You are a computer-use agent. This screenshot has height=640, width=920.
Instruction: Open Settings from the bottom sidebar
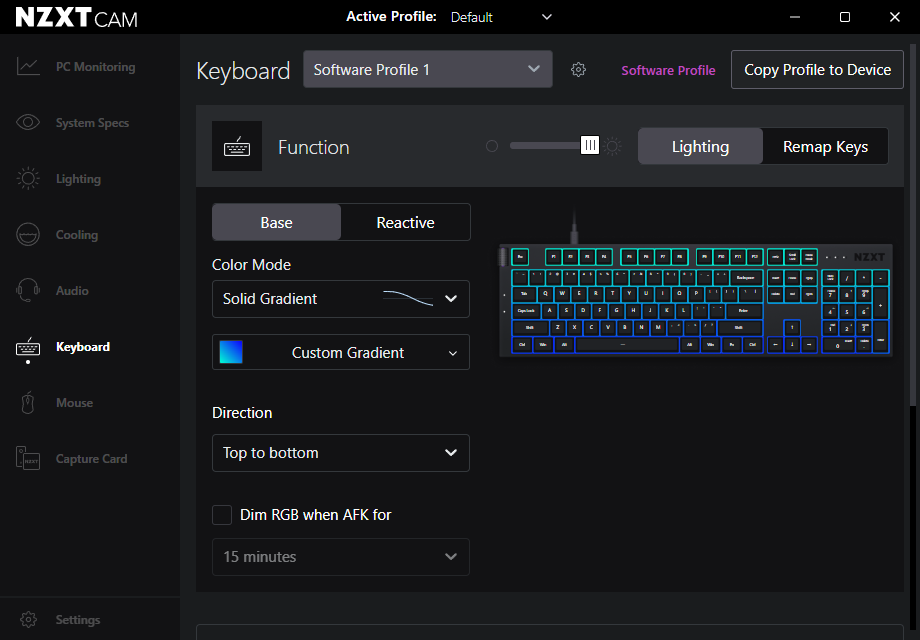click(29, 619)
